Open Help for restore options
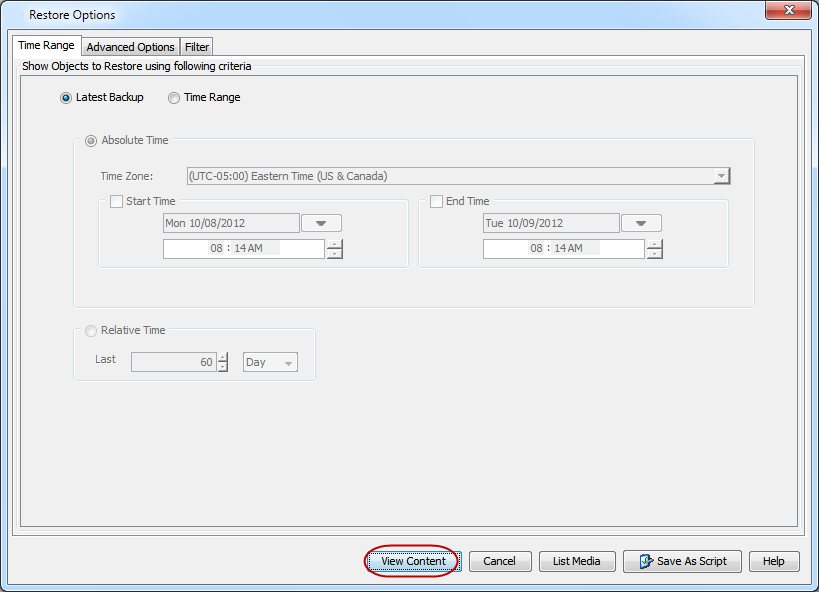819x592 pixels. pos(774,561)
